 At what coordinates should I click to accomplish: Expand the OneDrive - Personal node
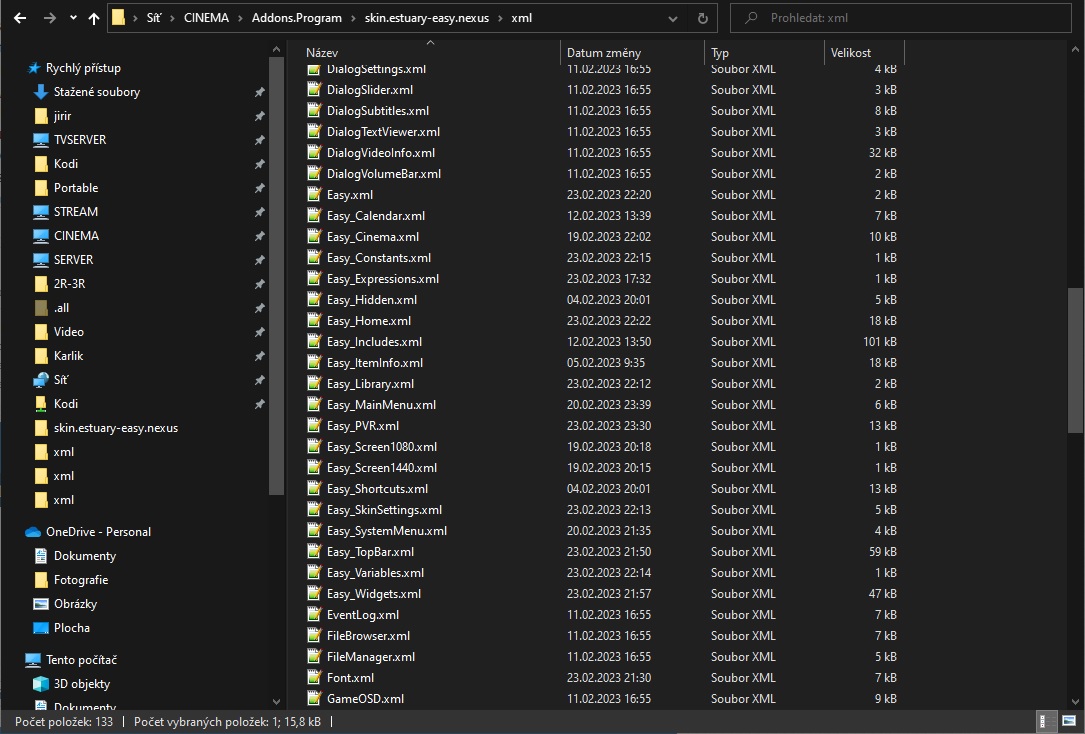tap(14, 532)
